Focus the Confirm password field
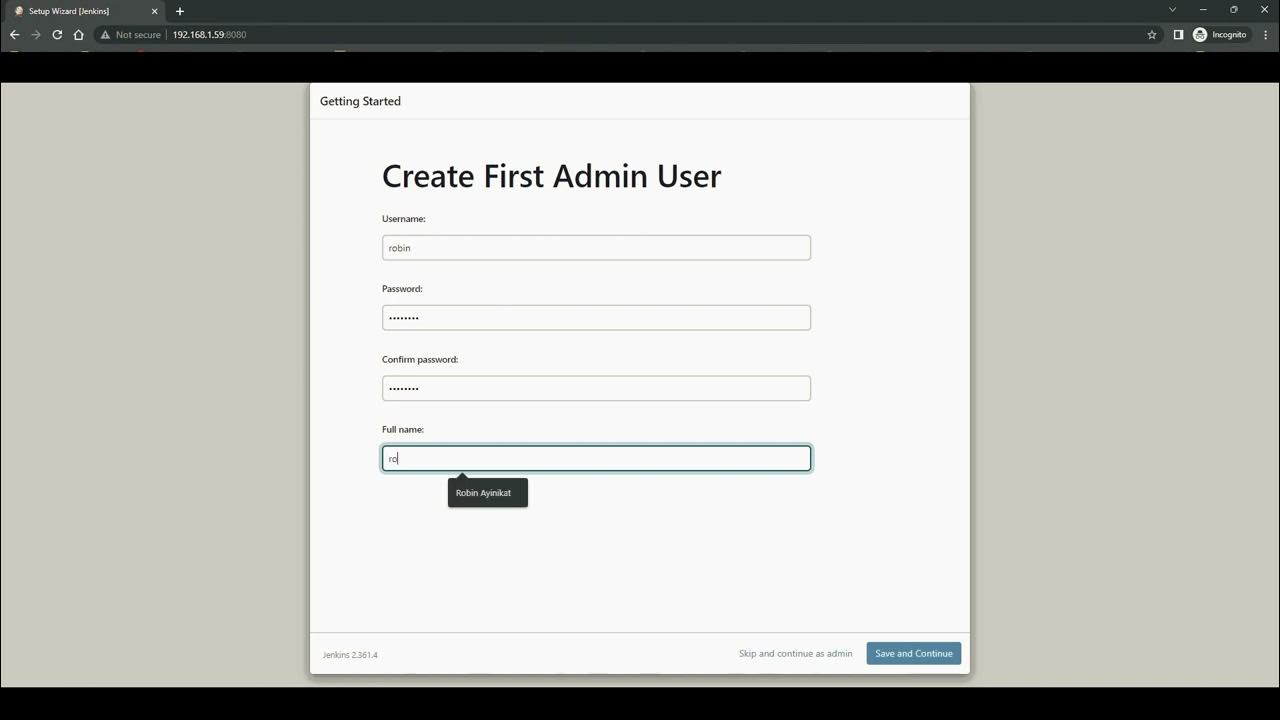This screenshot has width=1280, height=720. pyautogui.click(x=596, y=388)
